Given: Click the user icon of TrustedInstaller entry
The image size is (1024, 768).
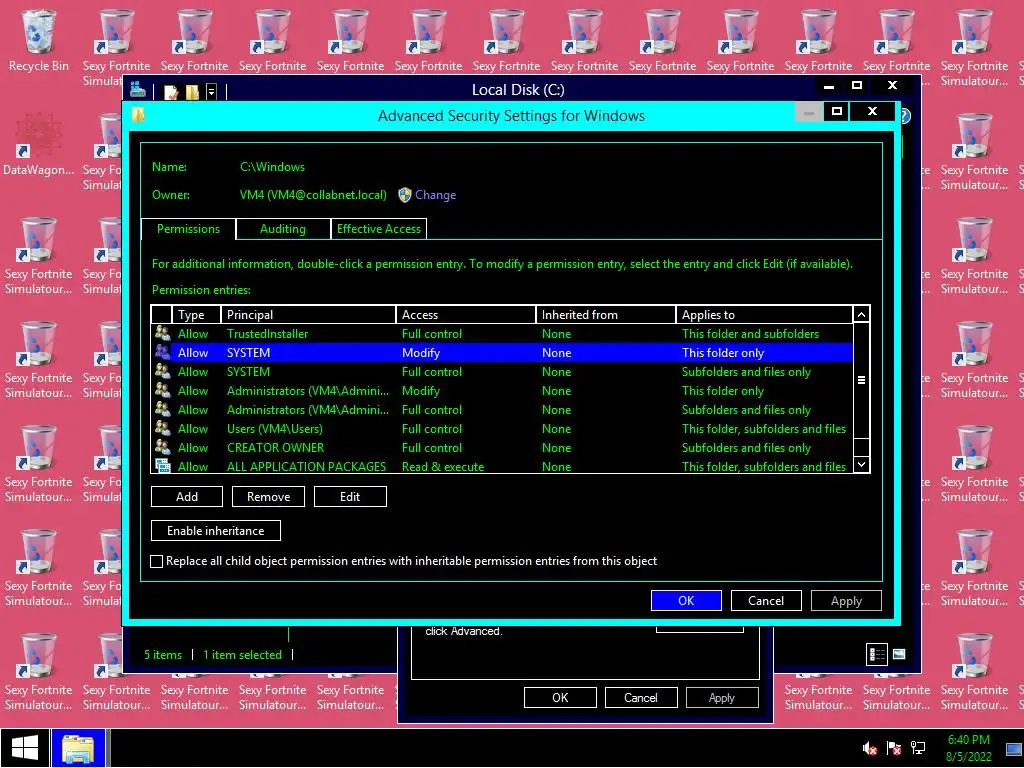Looking at the screenshot, I should [x=162, y=333].
